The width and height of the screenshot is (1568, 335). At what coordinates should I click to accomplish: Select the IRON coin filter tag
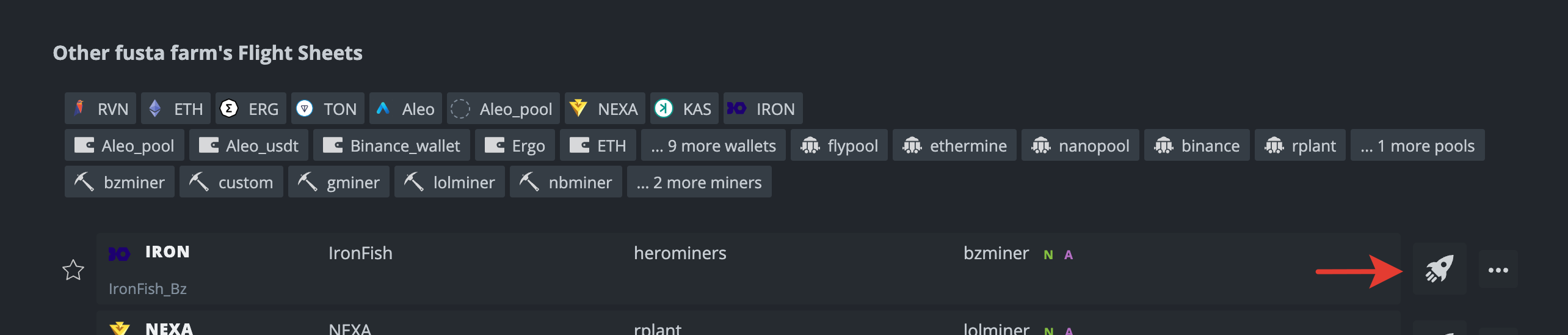pyautogui.click(x=763, y=109)
